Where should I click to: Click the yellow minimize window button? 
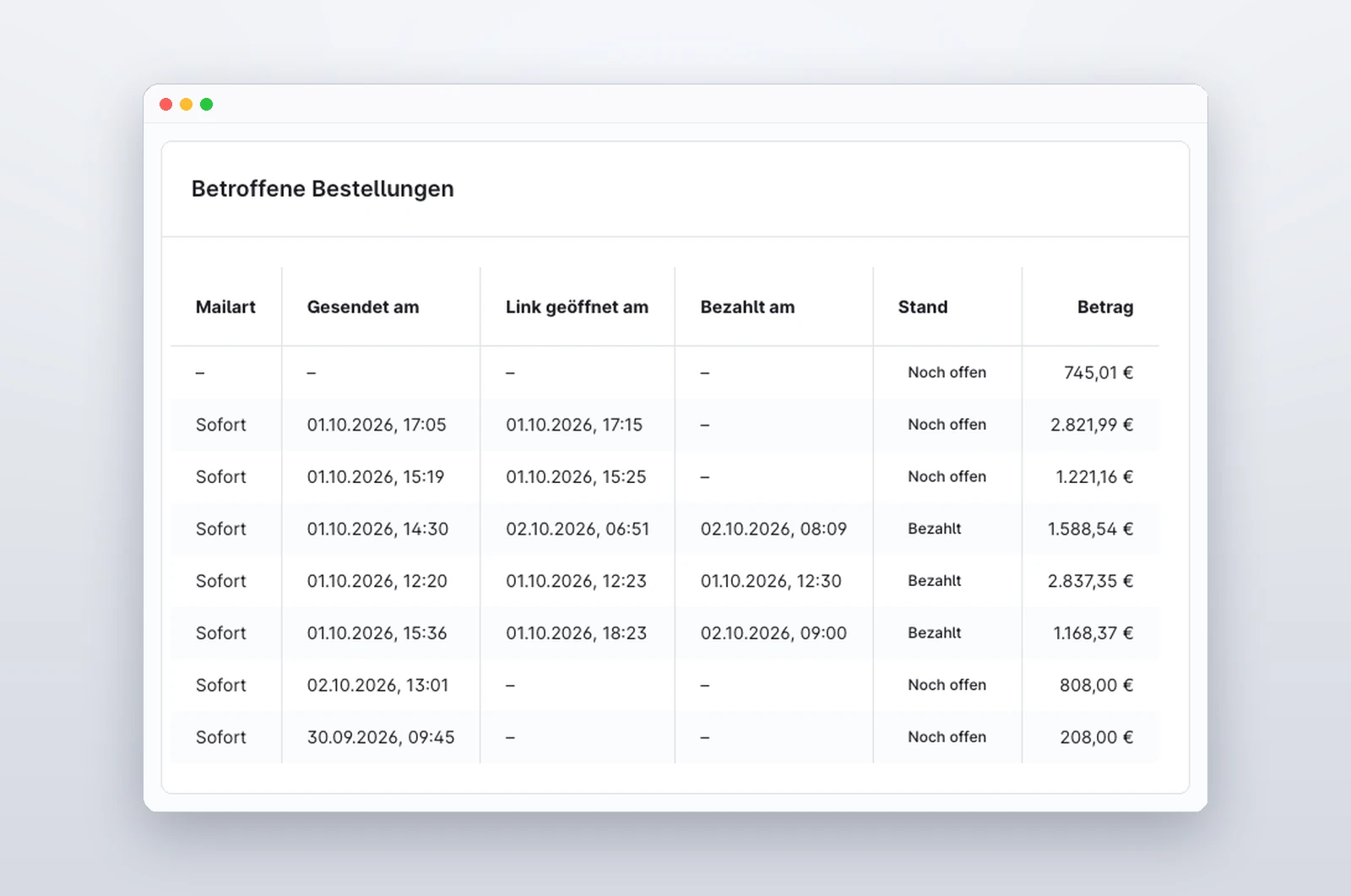click(186, 105)
